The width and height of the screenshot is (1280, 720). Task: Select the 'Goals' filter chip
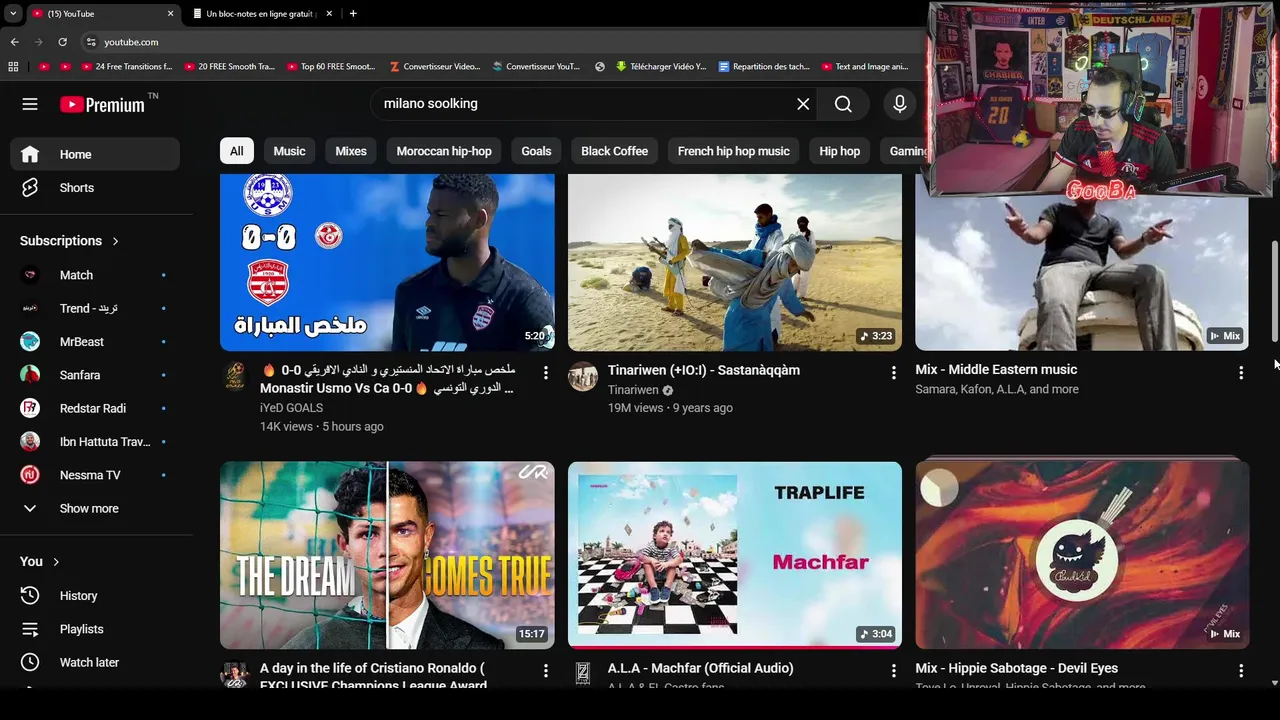point(536,151)
